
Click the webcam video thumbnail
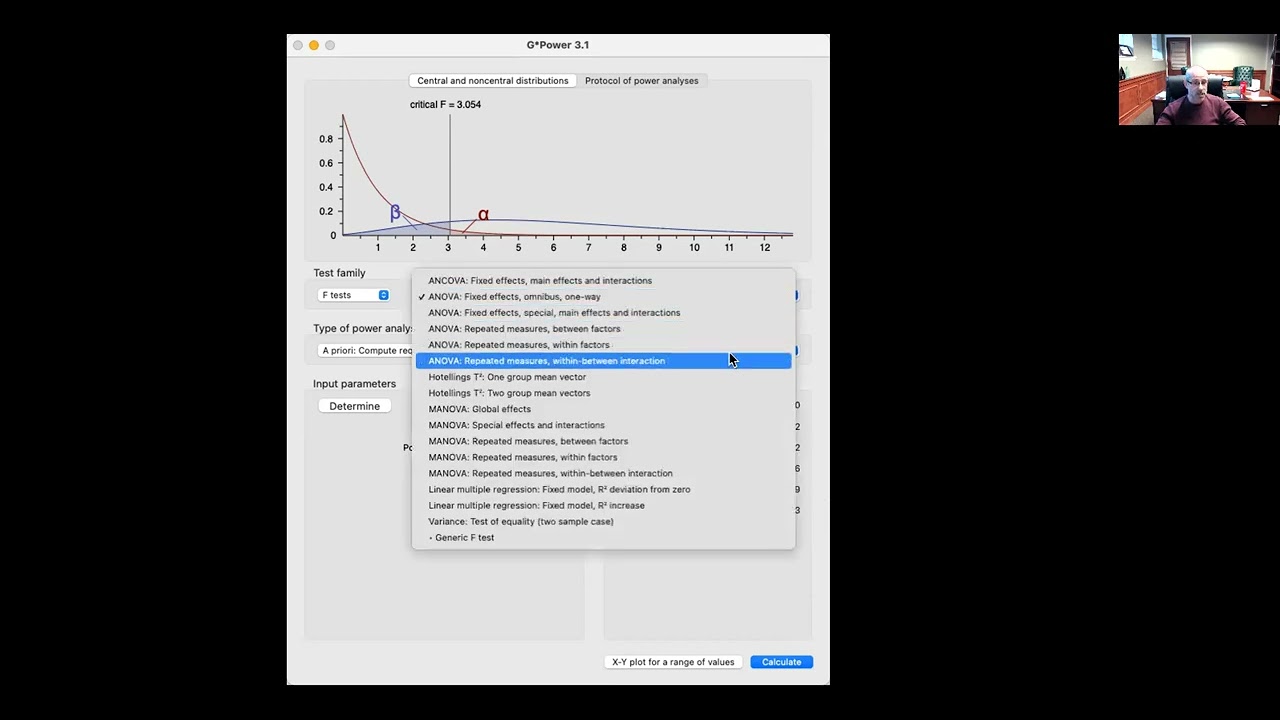1199,80
